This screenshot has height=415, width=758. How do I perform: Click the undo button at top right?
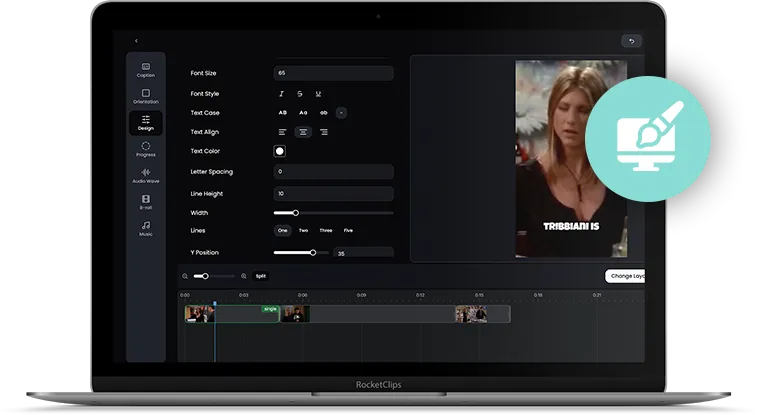[631, 41]
